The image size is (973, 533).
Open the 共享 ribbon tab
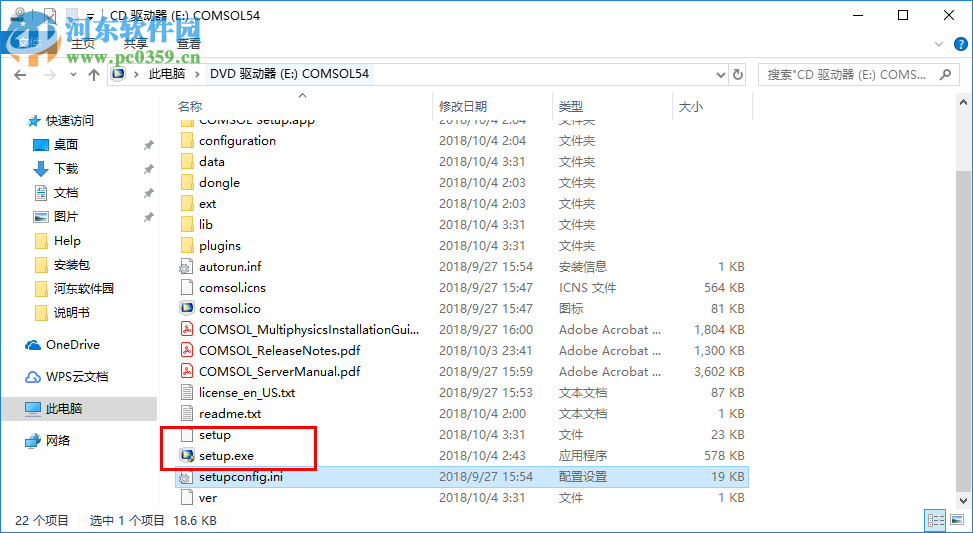tap(135, 44)
